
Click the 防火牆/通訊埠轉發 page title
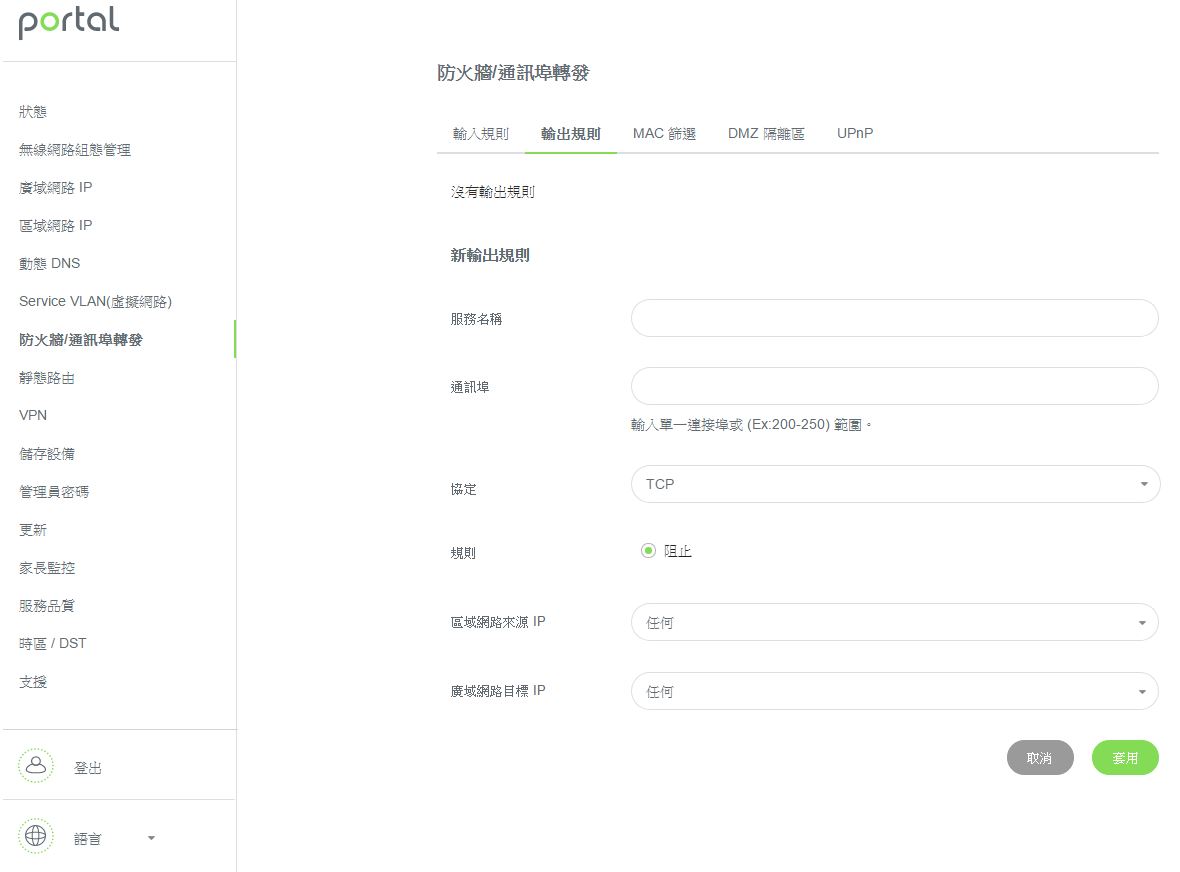click(x=513, y=73)
